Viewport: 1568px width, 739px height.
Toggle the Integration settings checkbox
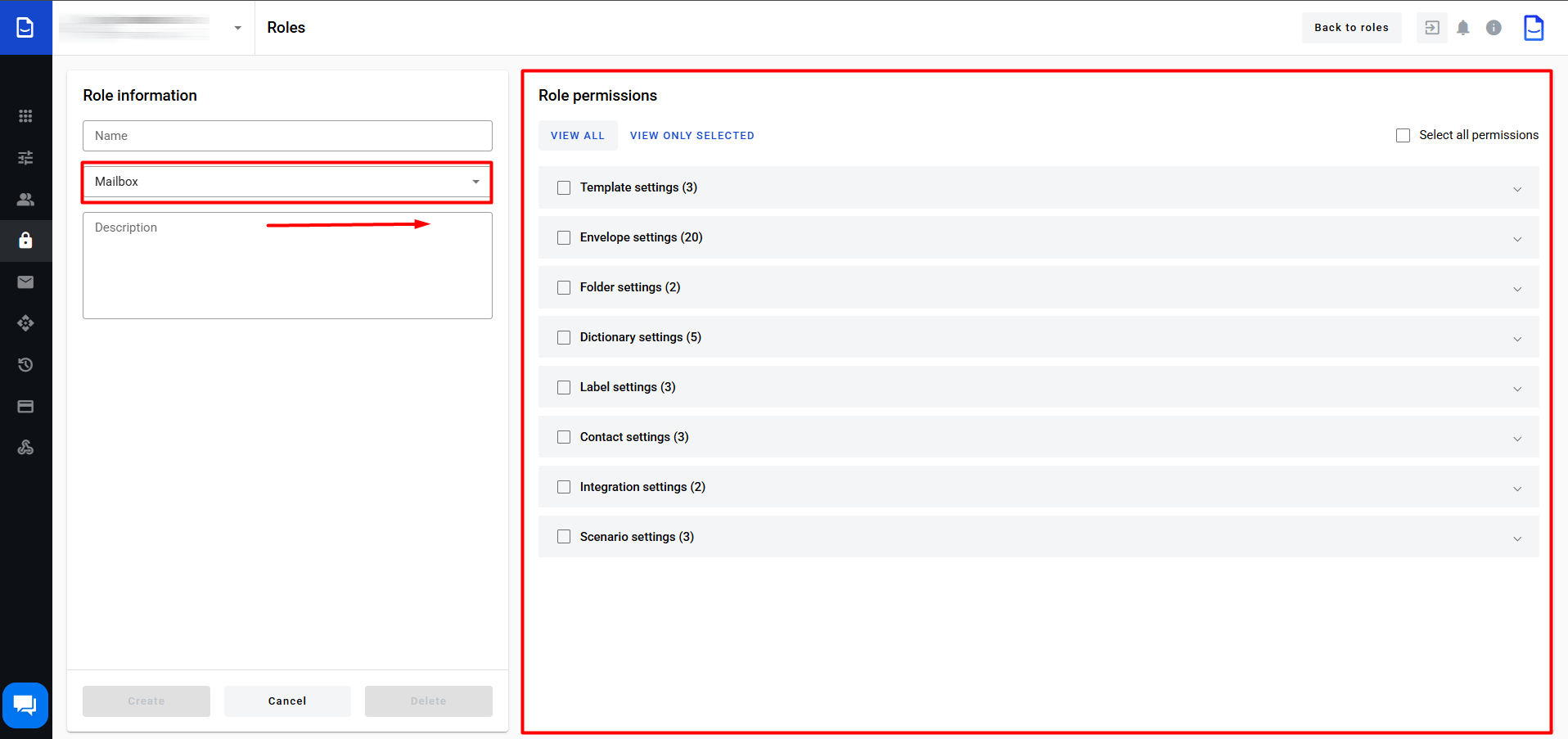coord(564,488)
